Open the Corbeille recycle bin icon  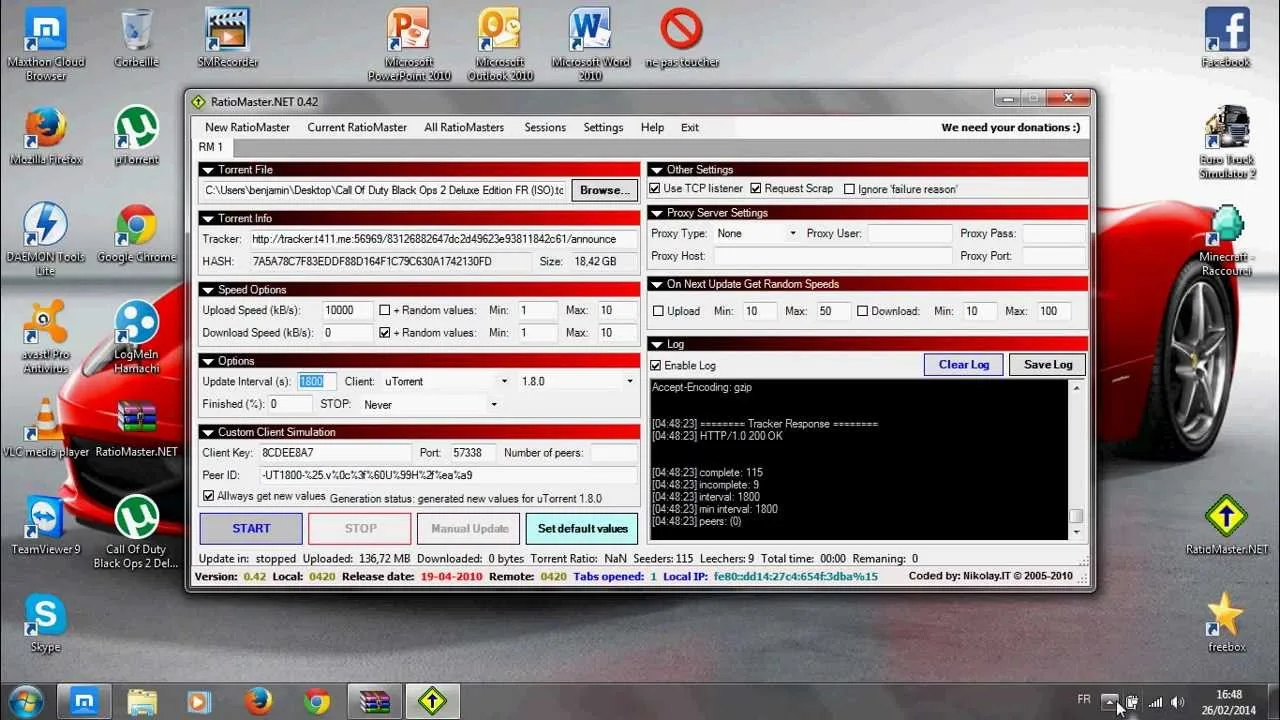point(137,40)
